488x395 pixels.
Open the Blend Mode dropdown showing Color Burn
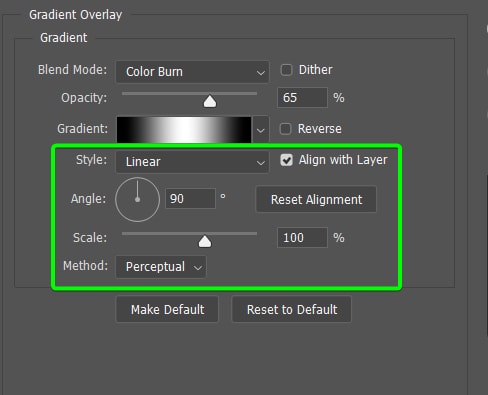pos(192,72)
